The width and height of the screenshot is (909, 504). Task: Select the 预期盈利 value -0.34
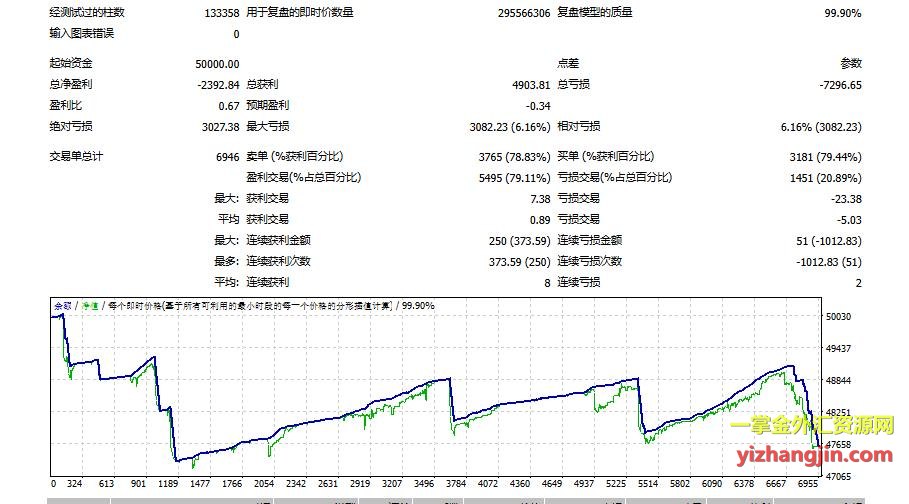pos(538,106)
